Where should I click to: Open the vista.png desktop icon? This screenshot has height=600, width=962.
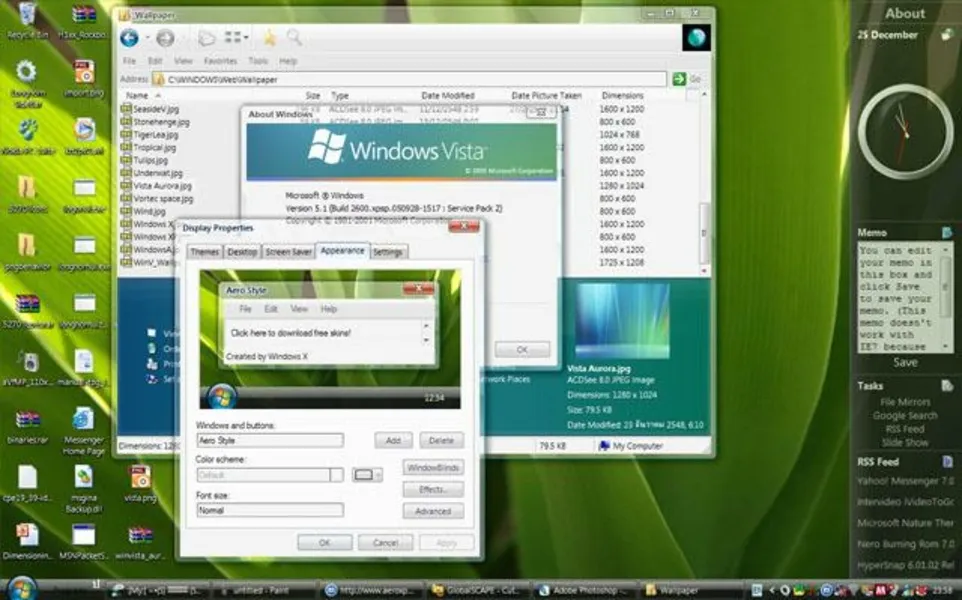point(140,483)
